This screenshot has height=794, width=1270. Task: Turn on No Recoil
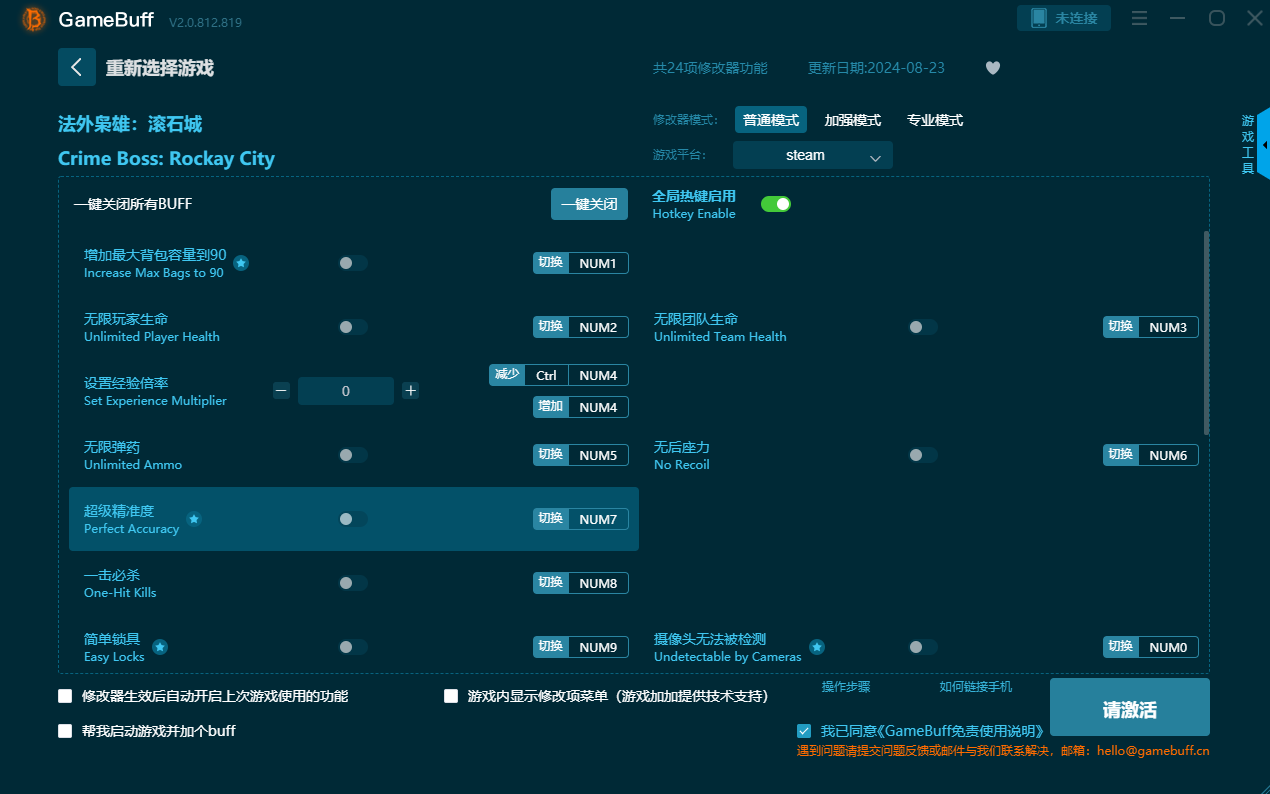coord(923,455)
